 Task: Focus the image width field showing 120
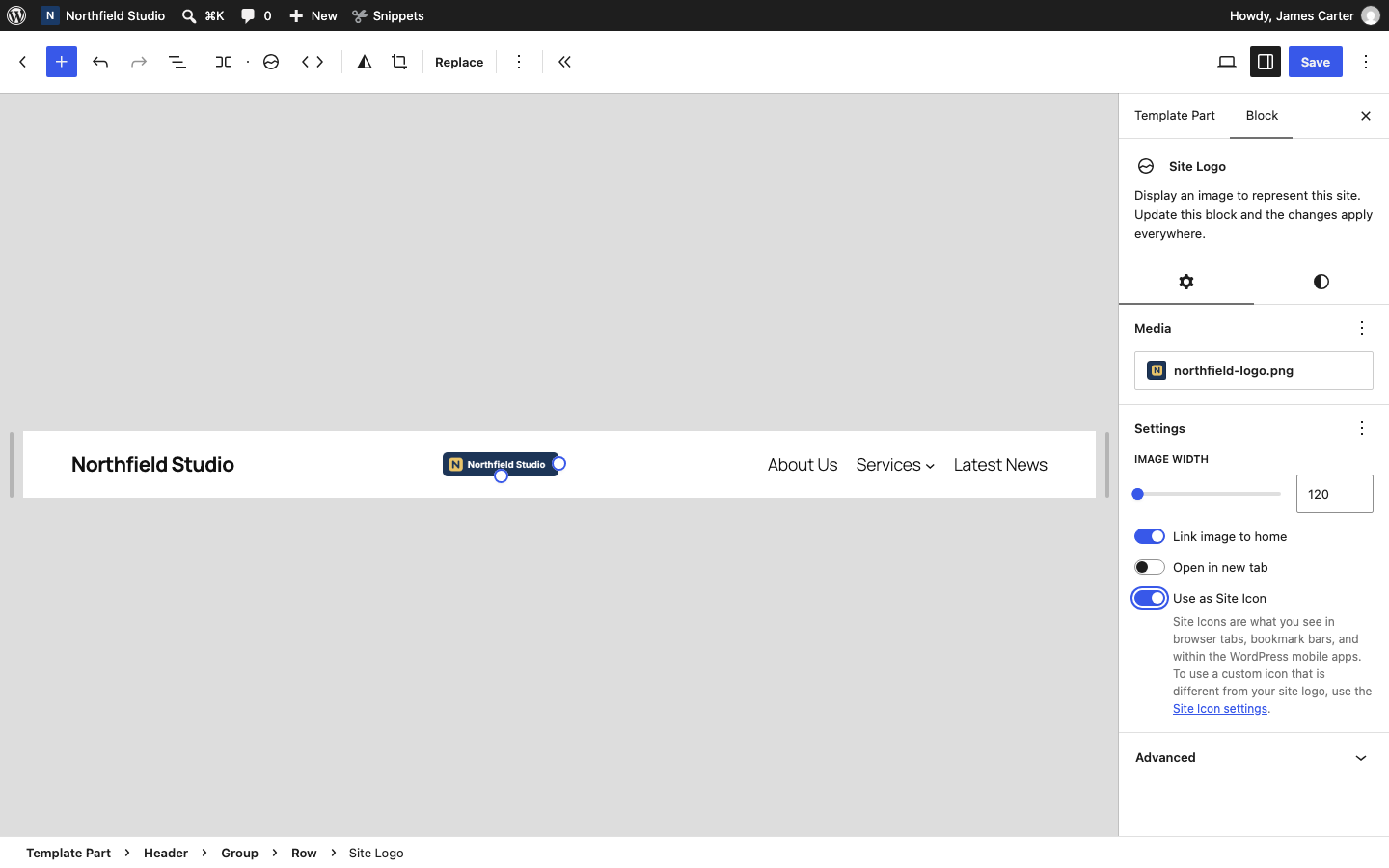click(x=1335, y=494)
